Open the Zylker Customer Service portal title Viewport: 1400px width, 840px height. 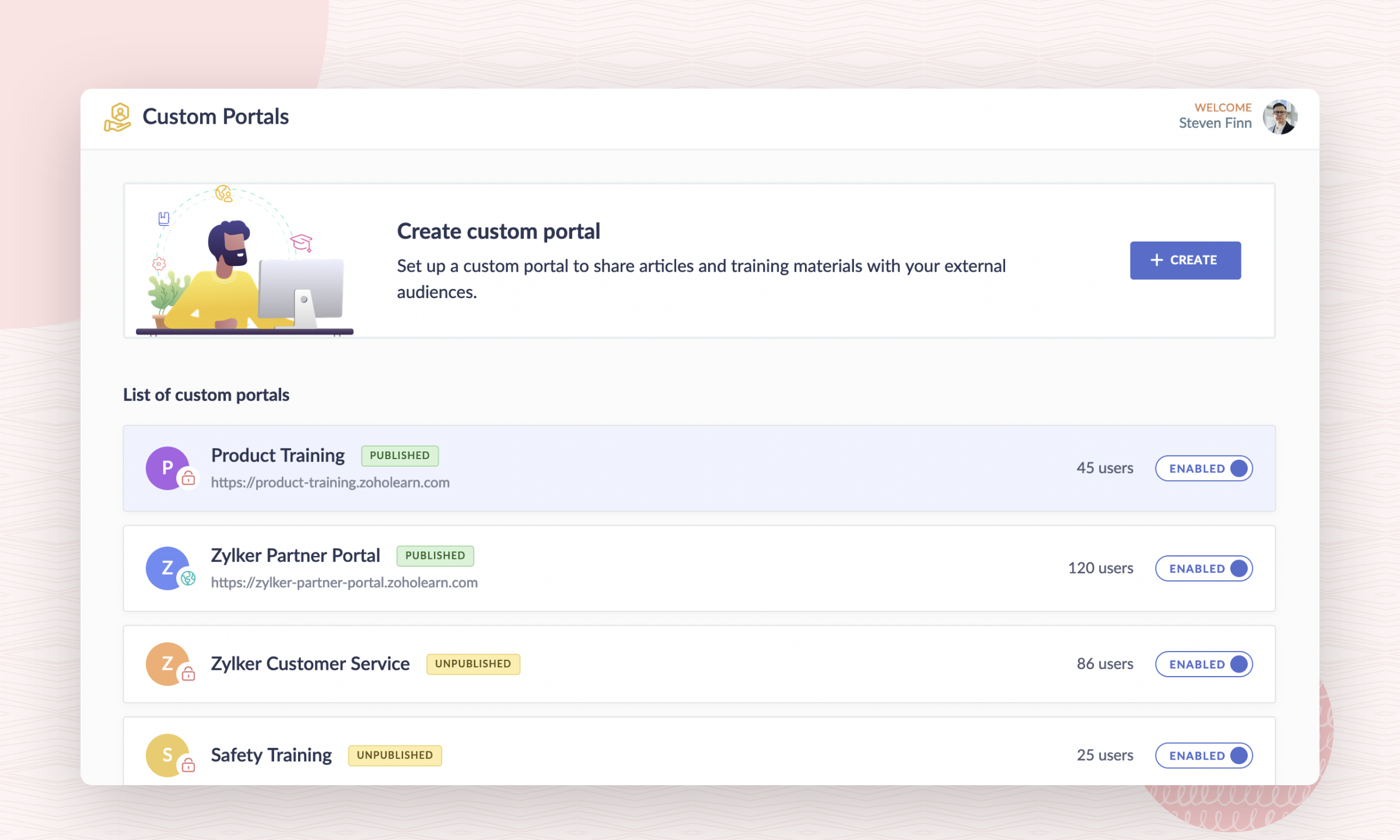[x=310, y=664]
